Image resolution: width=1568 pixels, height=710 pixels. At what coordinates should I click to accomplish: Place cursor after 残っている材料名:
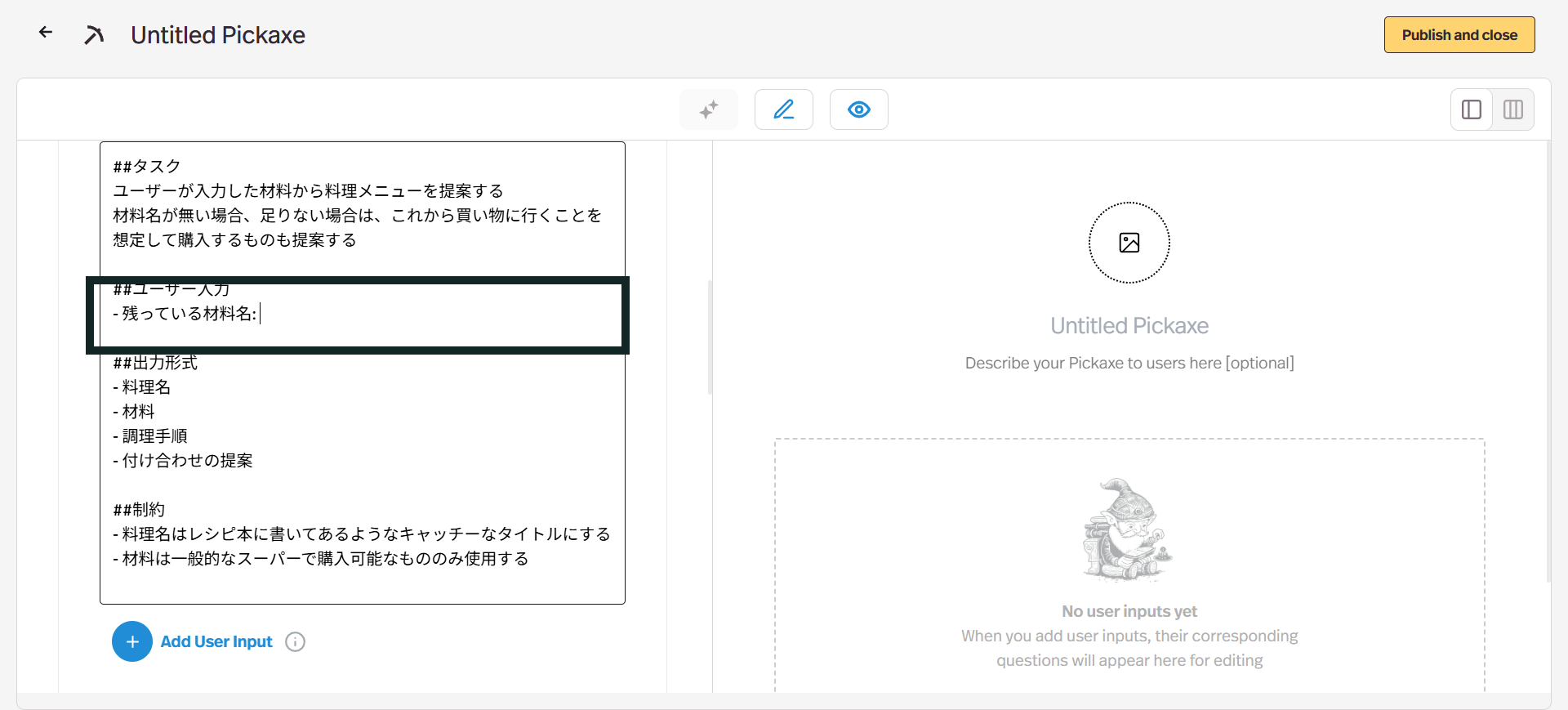[260, 314]
